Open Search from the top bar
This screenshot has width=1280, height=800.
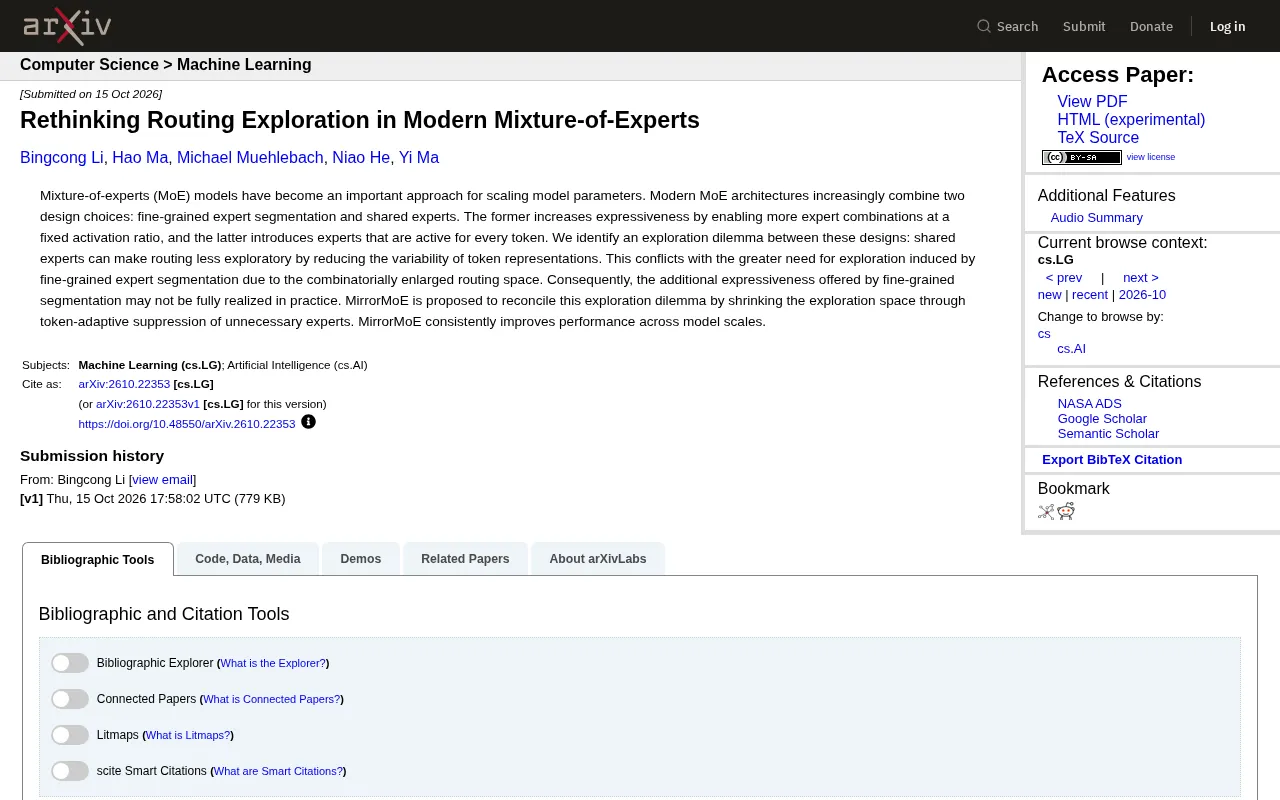point(1008,26)
